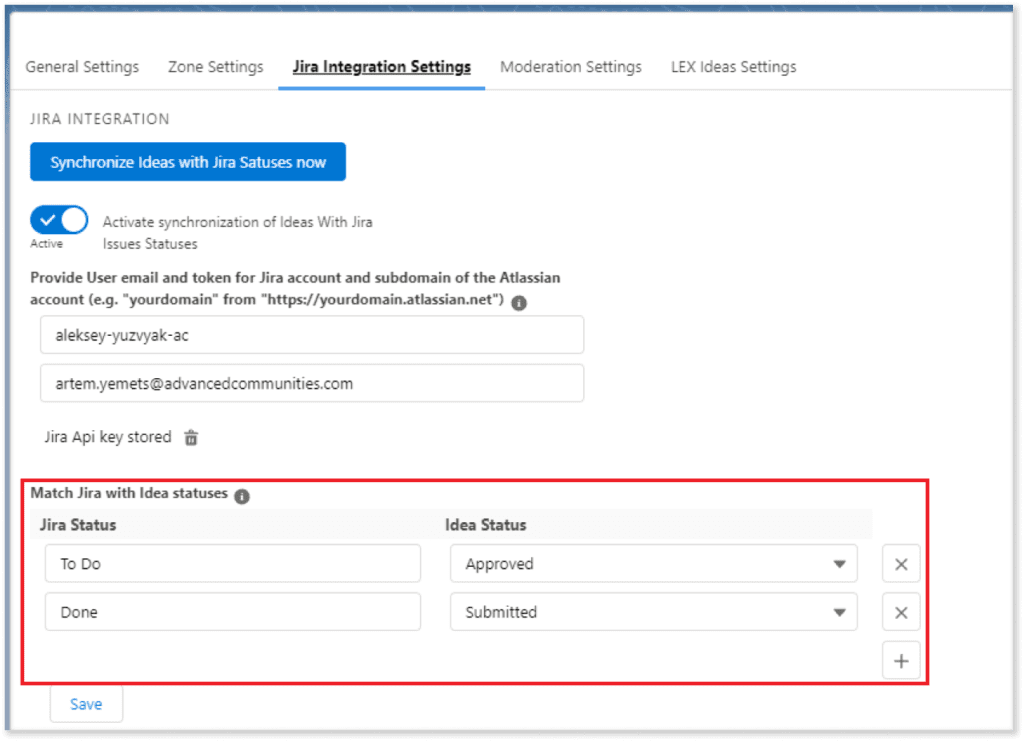The height and width of the screenshot is (742, 1024).
Task: Edit the To Do Jira status field
Action: (232, 564)
